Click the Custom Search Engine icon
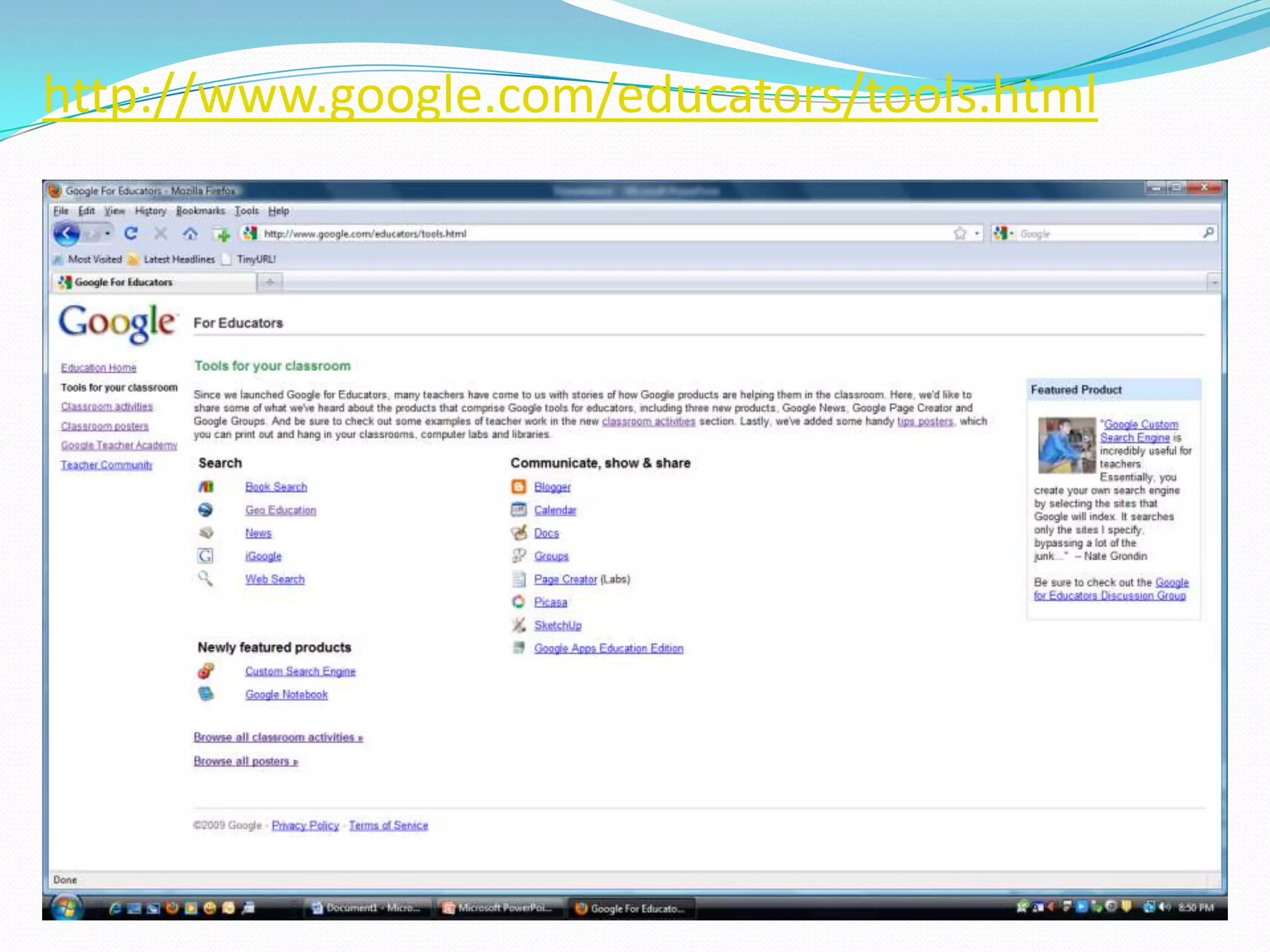Image resolution: width=1270 pixels, height=952 pixels. point(206,671)
